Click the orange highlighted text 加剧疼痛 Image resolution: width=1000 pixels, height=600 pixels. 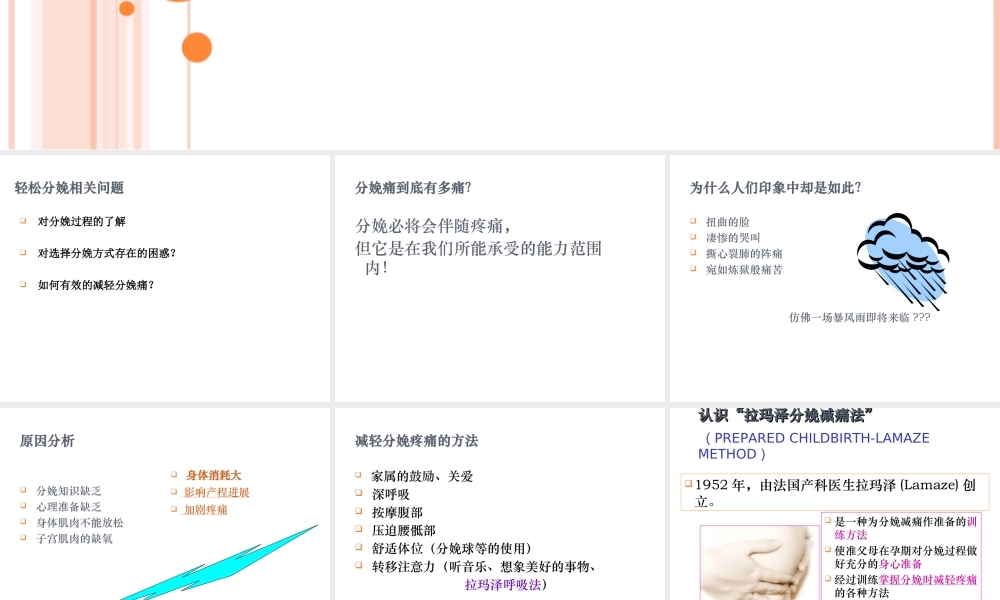[205, 509]
